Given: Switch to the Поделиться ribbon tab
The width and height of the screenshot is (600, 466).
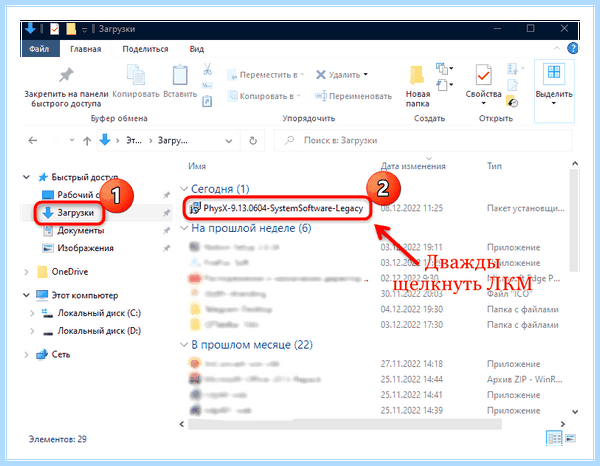Looking at the screenshot, I should (145, 49).
